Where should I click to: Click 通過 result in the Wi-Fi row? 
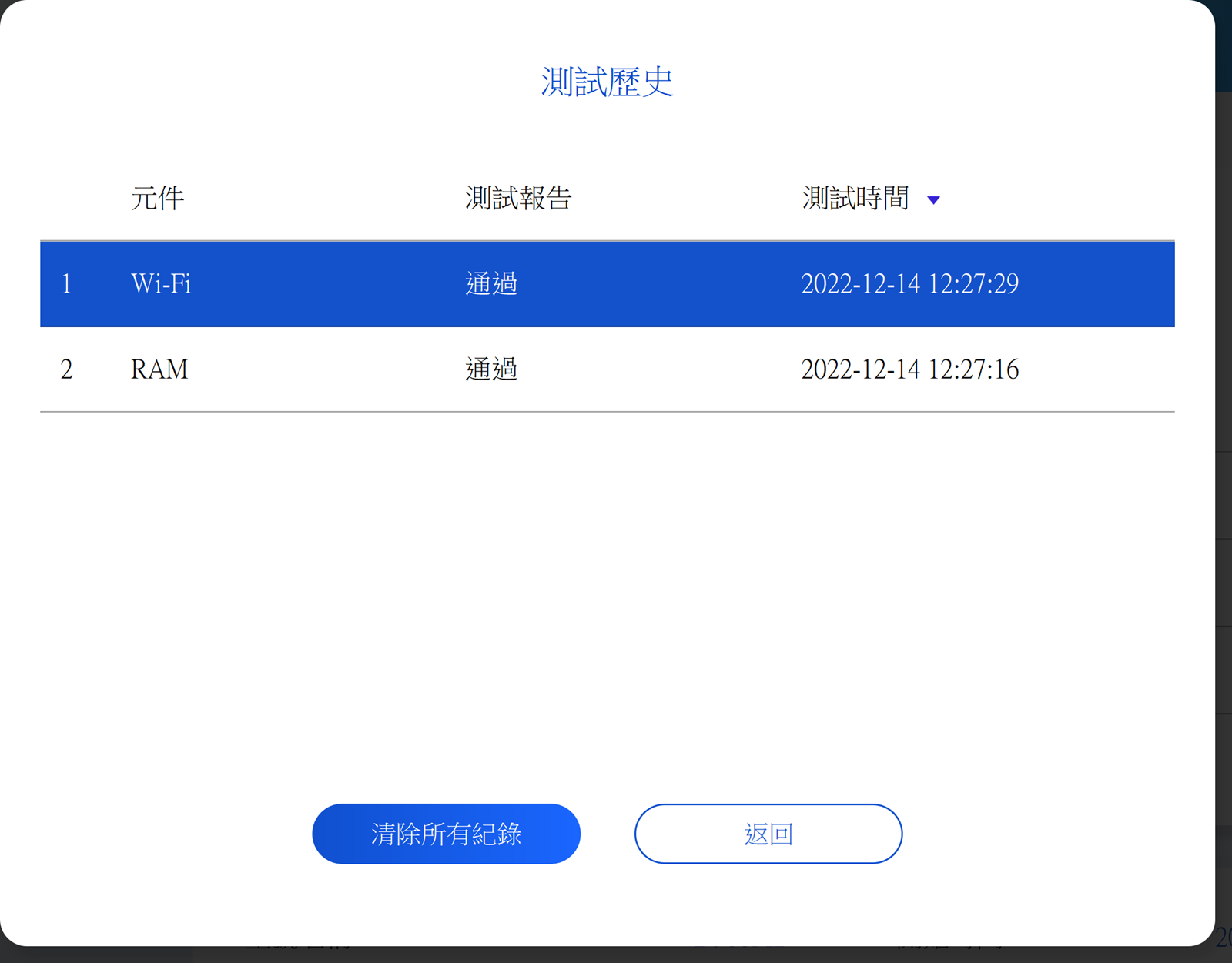pos(491,284)
